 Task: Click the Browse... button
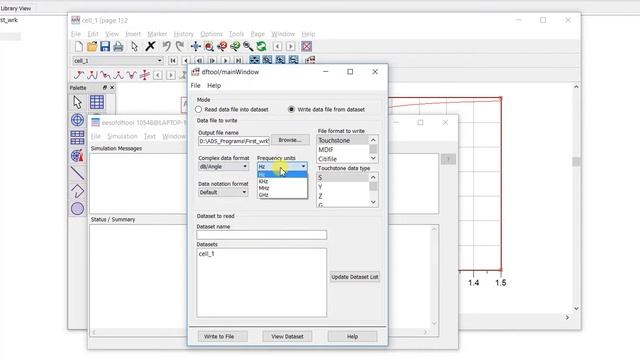[x=290, y=140]
